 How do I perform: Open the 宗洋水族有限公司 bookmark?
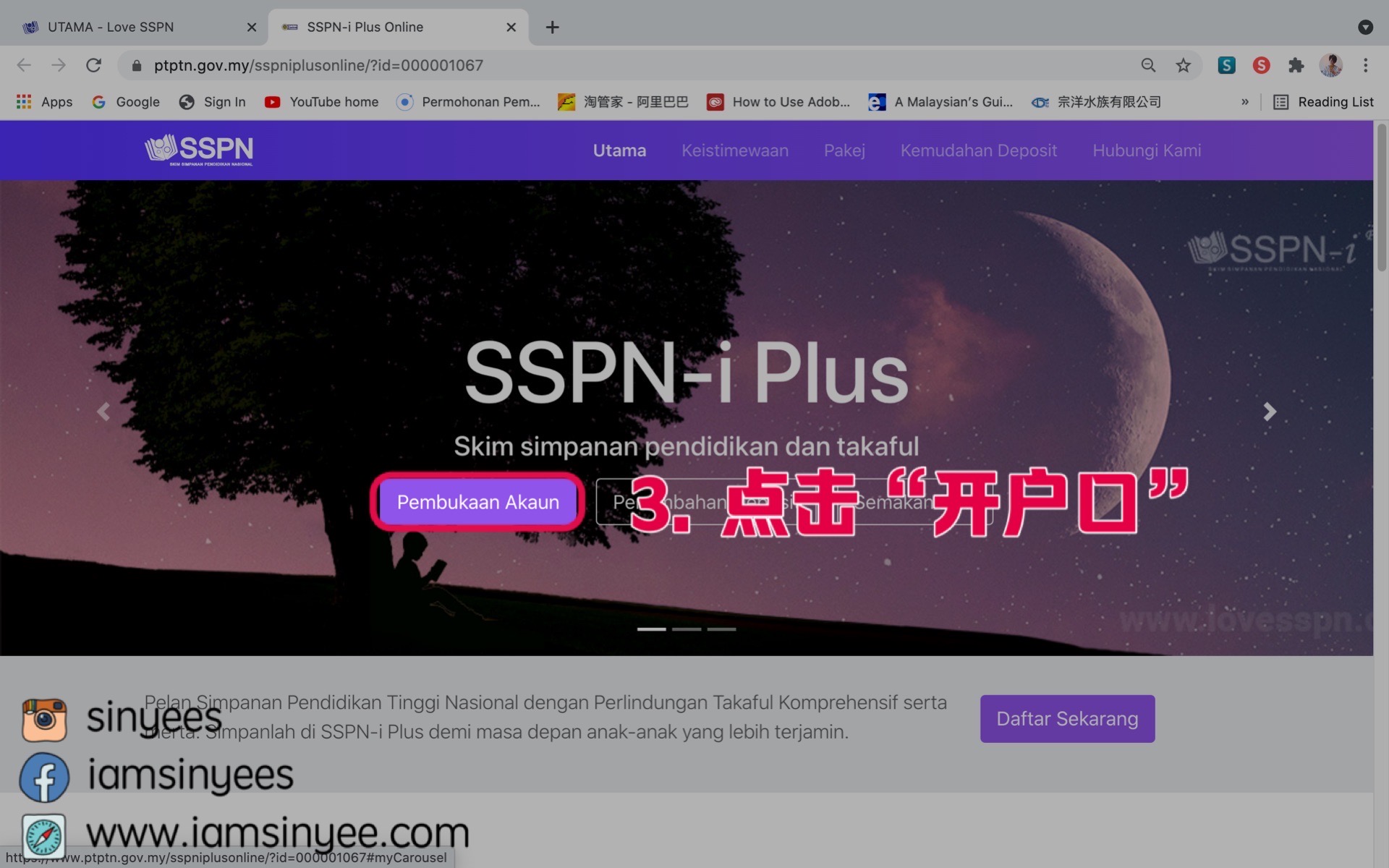pos(1096,102)
